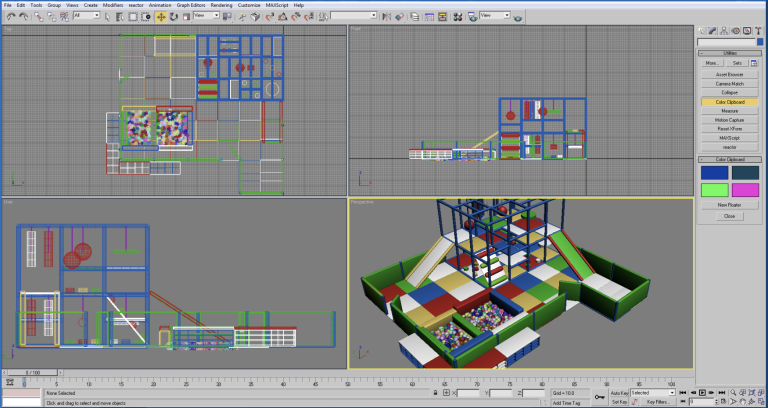Open the reference coordinate 'View' dropdown
Screen dimensions: 768x408
[205, 16]
